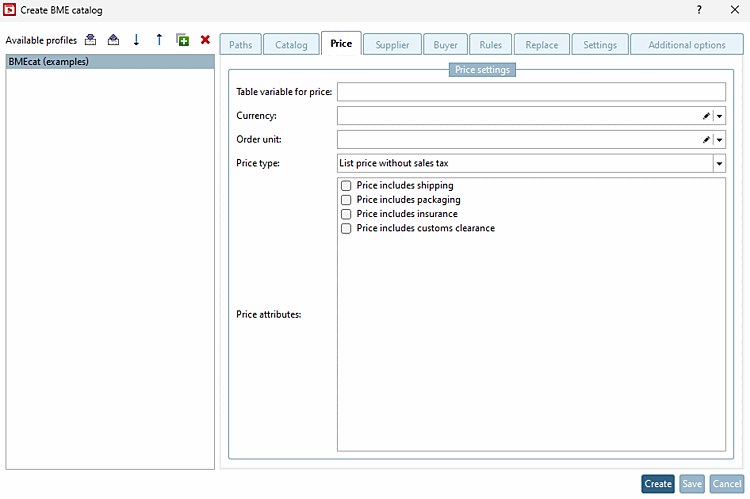Click the Create button
Viewport: 750px width, 499px height.
[658, 484]
